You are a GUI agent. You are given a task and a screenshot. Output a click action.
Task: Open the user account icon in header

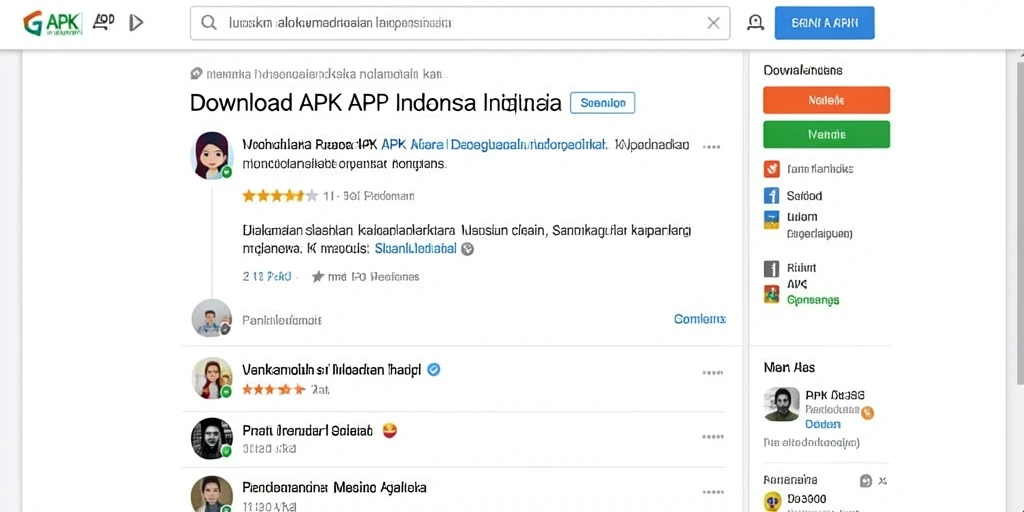tap(755, 23)
